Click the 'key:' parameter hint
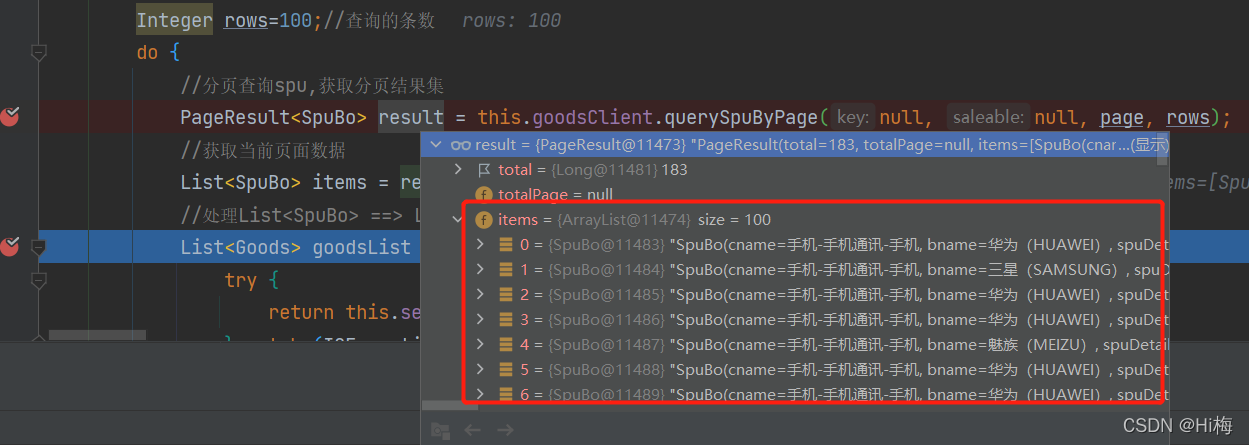The width and height of the screenshot is (1249, 445). 852,118
